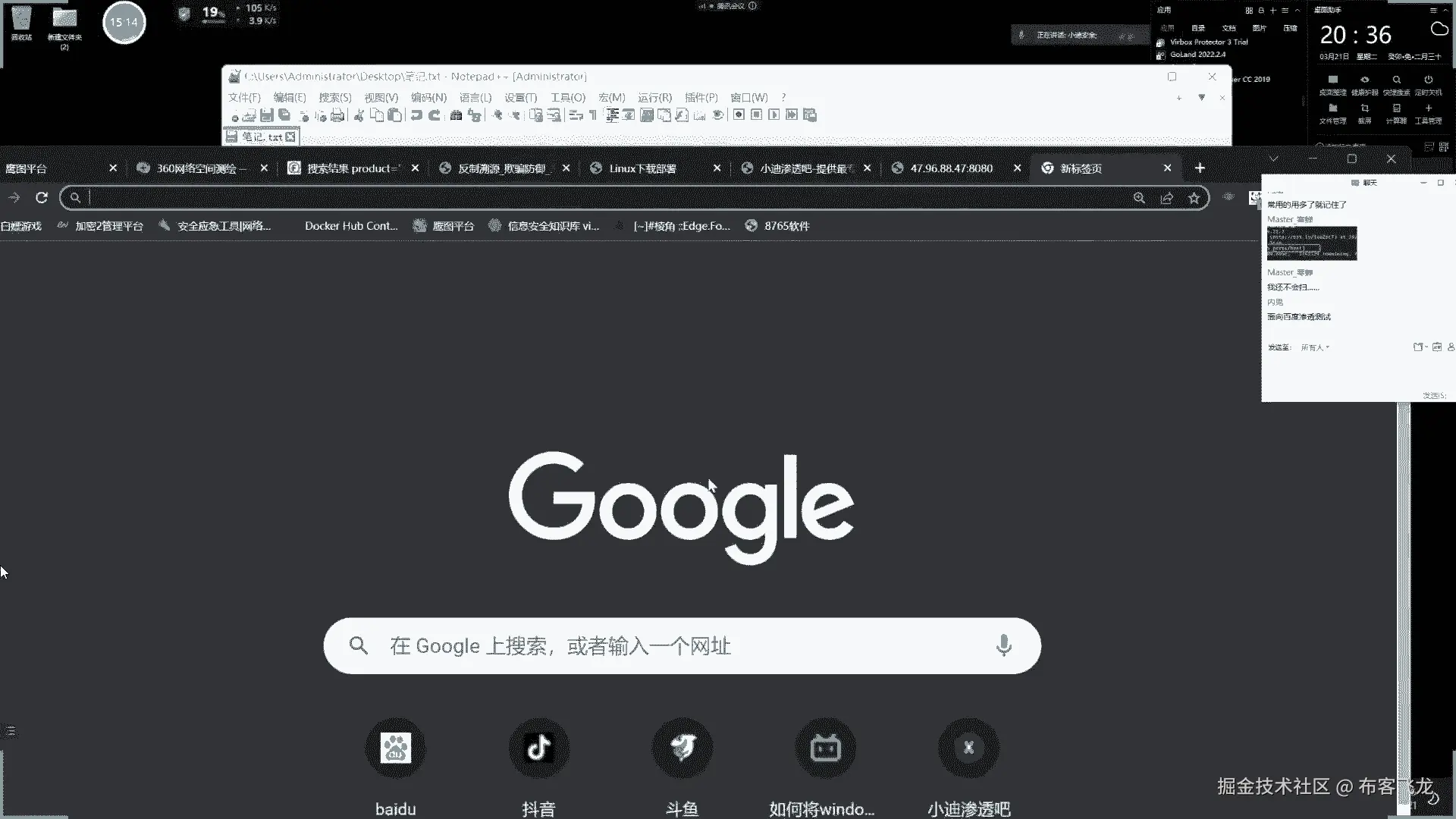Open Docker Hub bookmark in bookmarks bar
The width and height of the screenshot is (1456, 819).
350,226
